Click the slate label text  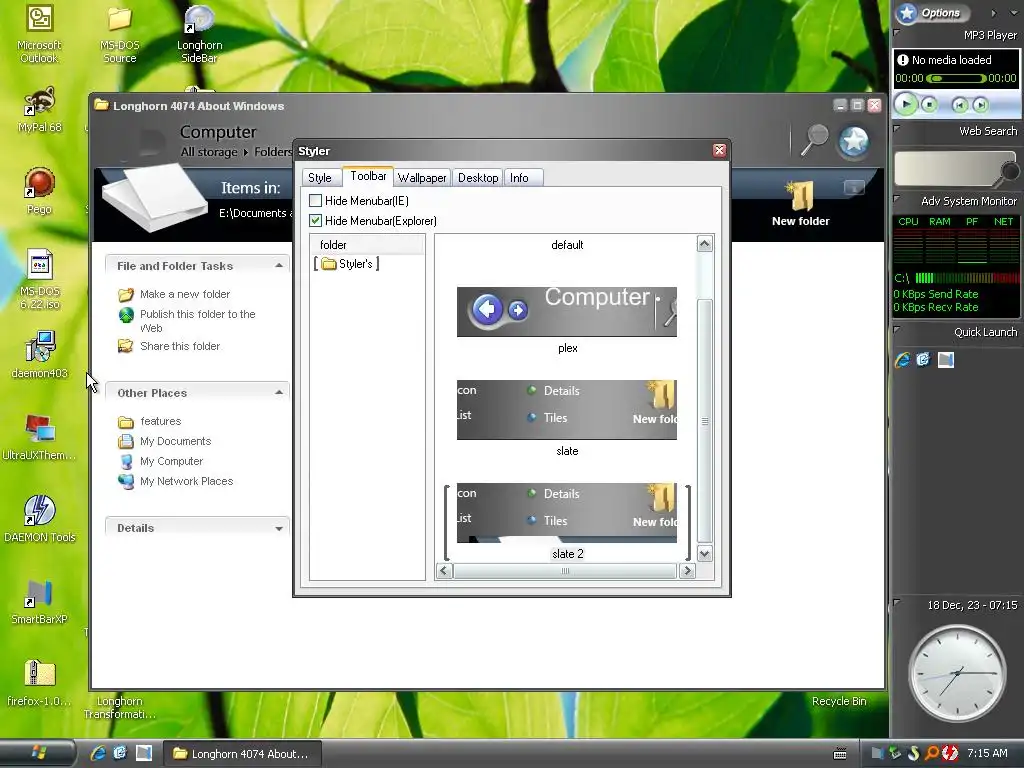(x=567, y=451)
